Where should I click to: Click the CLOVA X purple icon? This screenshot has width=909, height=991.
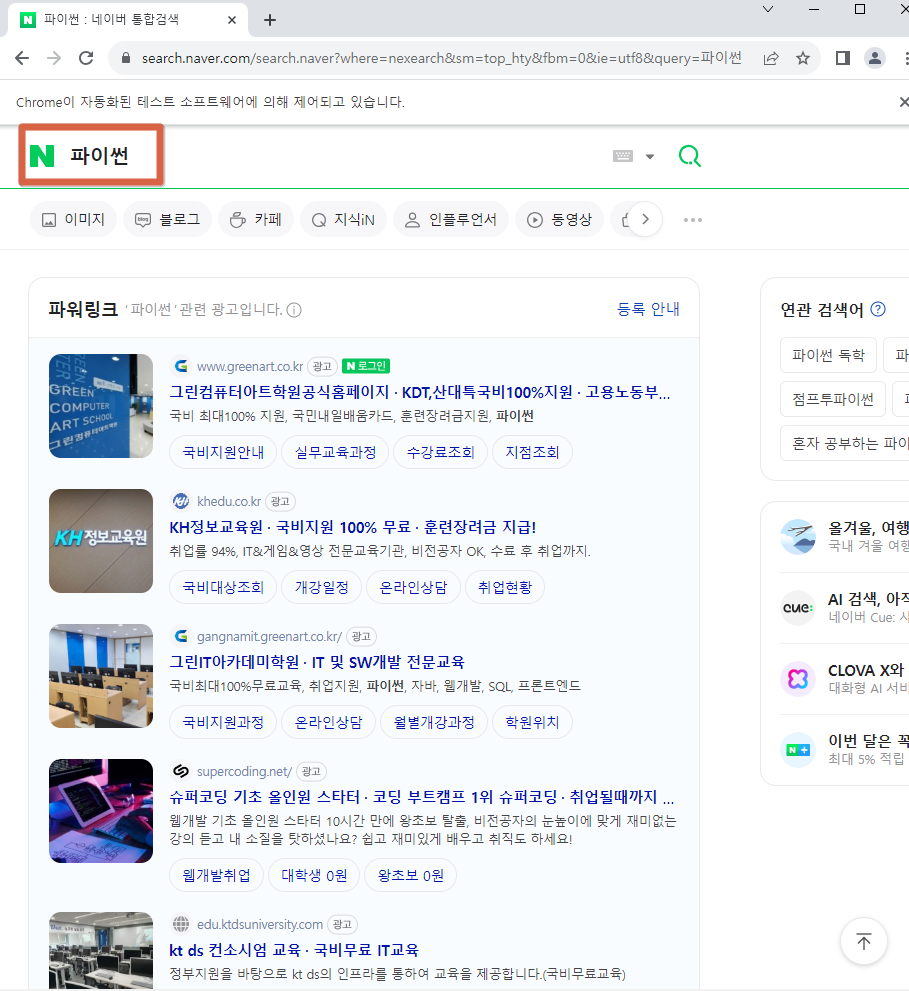click(x=798, y=679)
